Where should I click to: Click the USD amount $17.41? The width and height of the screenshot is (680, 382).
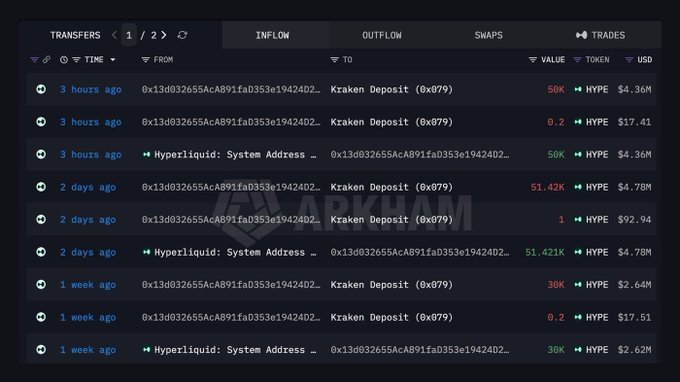point(634,122)
